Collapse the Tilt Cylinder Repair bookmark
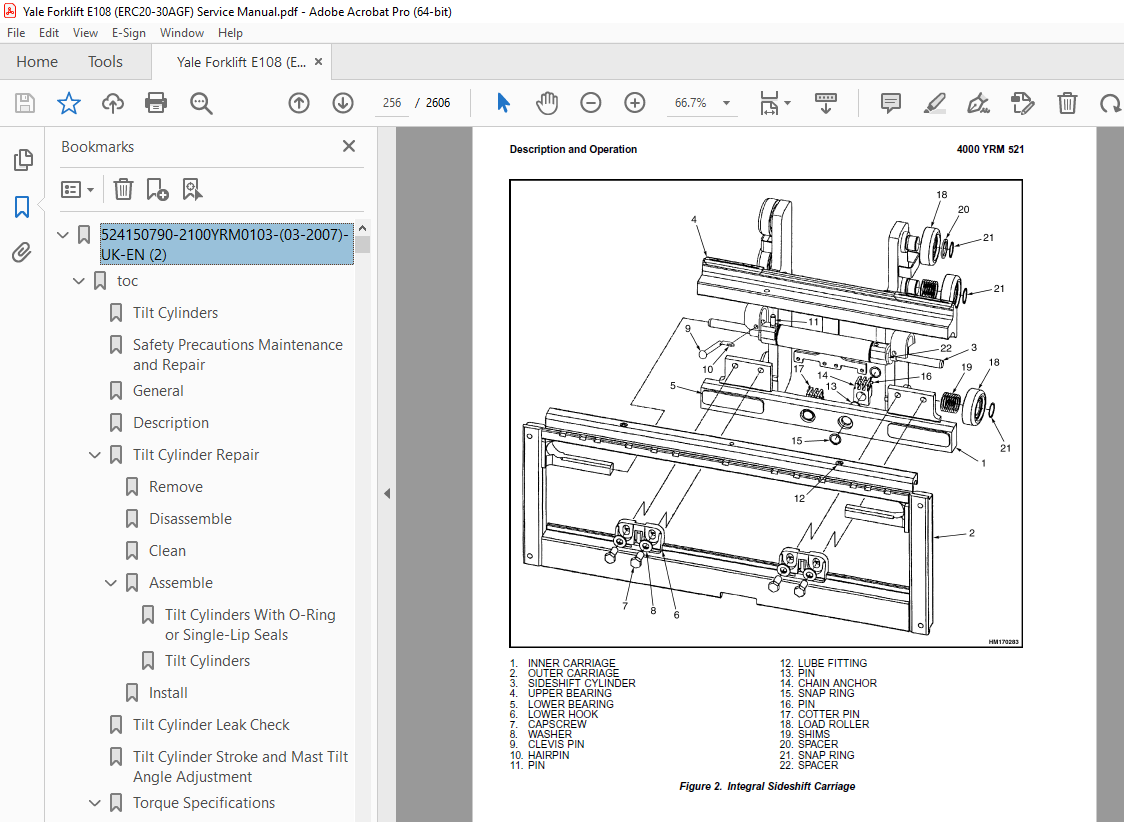The height and width of the screenshot is (822, 1124). click(x=95, y=455)
